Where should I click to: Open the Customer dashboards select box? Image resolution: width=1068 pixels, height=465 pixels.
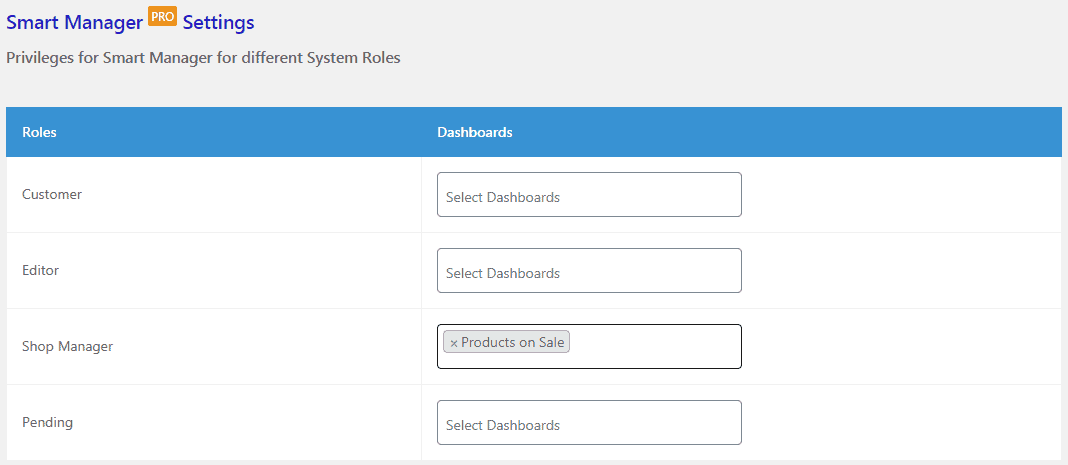[x=589, y=195]
